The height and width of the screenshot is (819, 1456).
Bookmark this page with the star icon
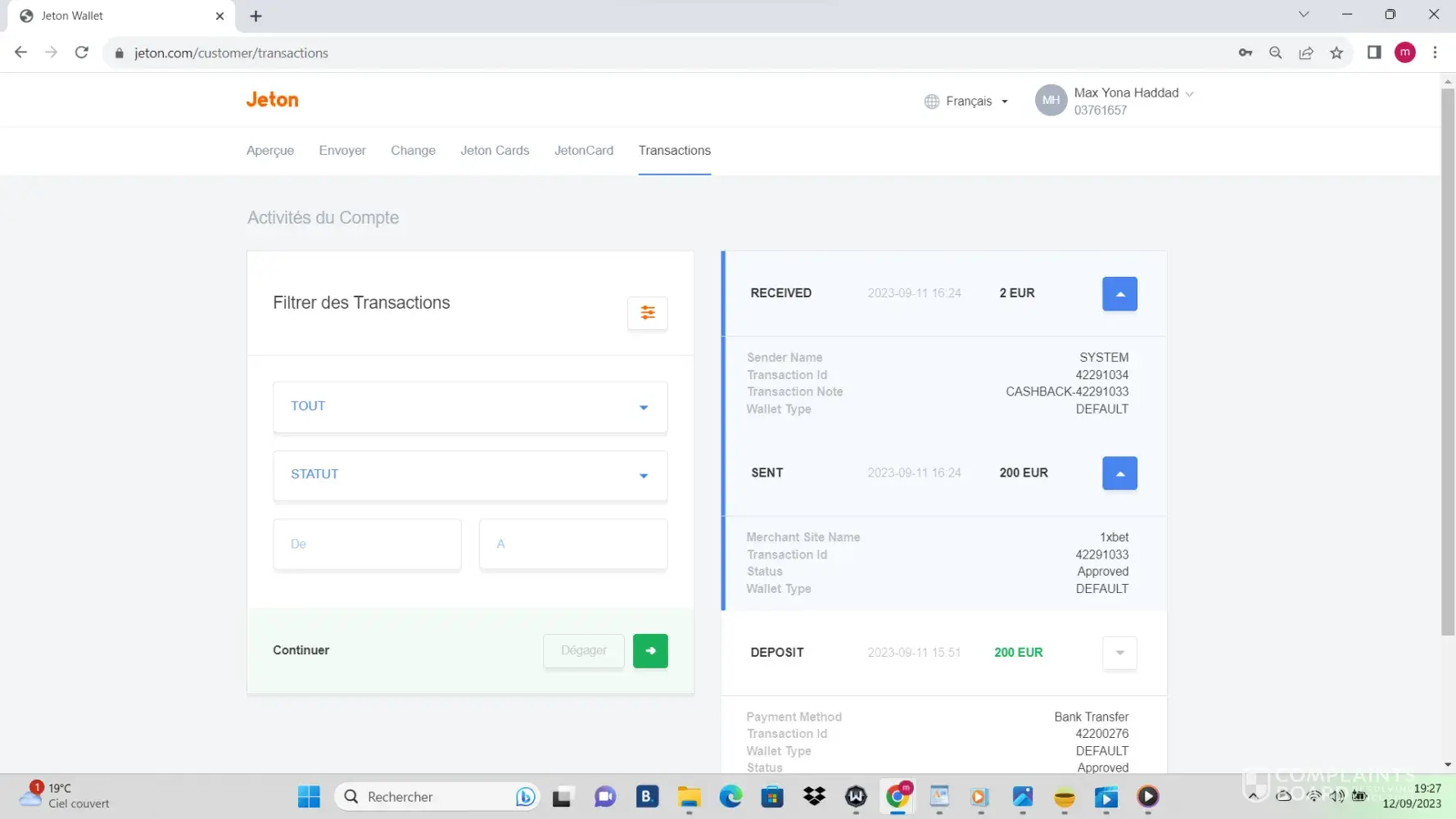pyautogui.click(x=1336, y=53)
